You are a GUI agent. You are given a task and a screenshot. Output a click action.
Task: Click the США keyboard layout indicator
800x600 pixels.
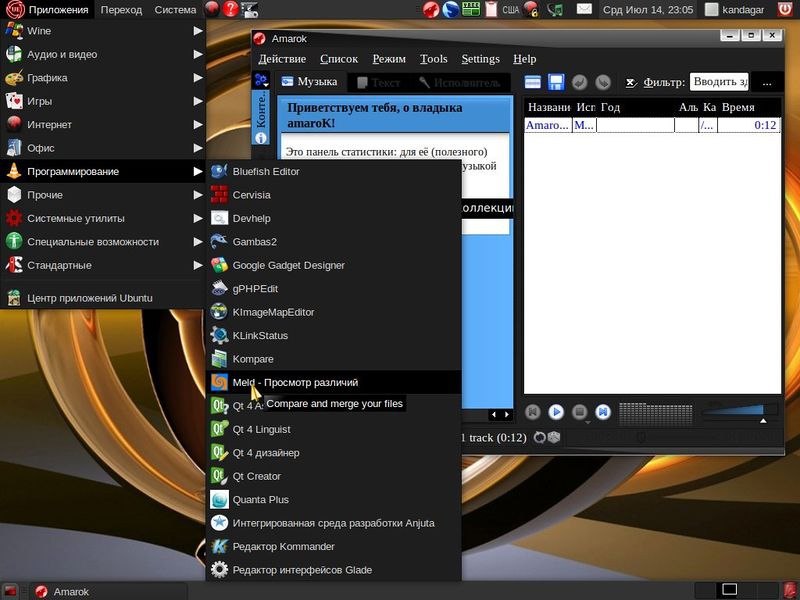tap(510, 10)
